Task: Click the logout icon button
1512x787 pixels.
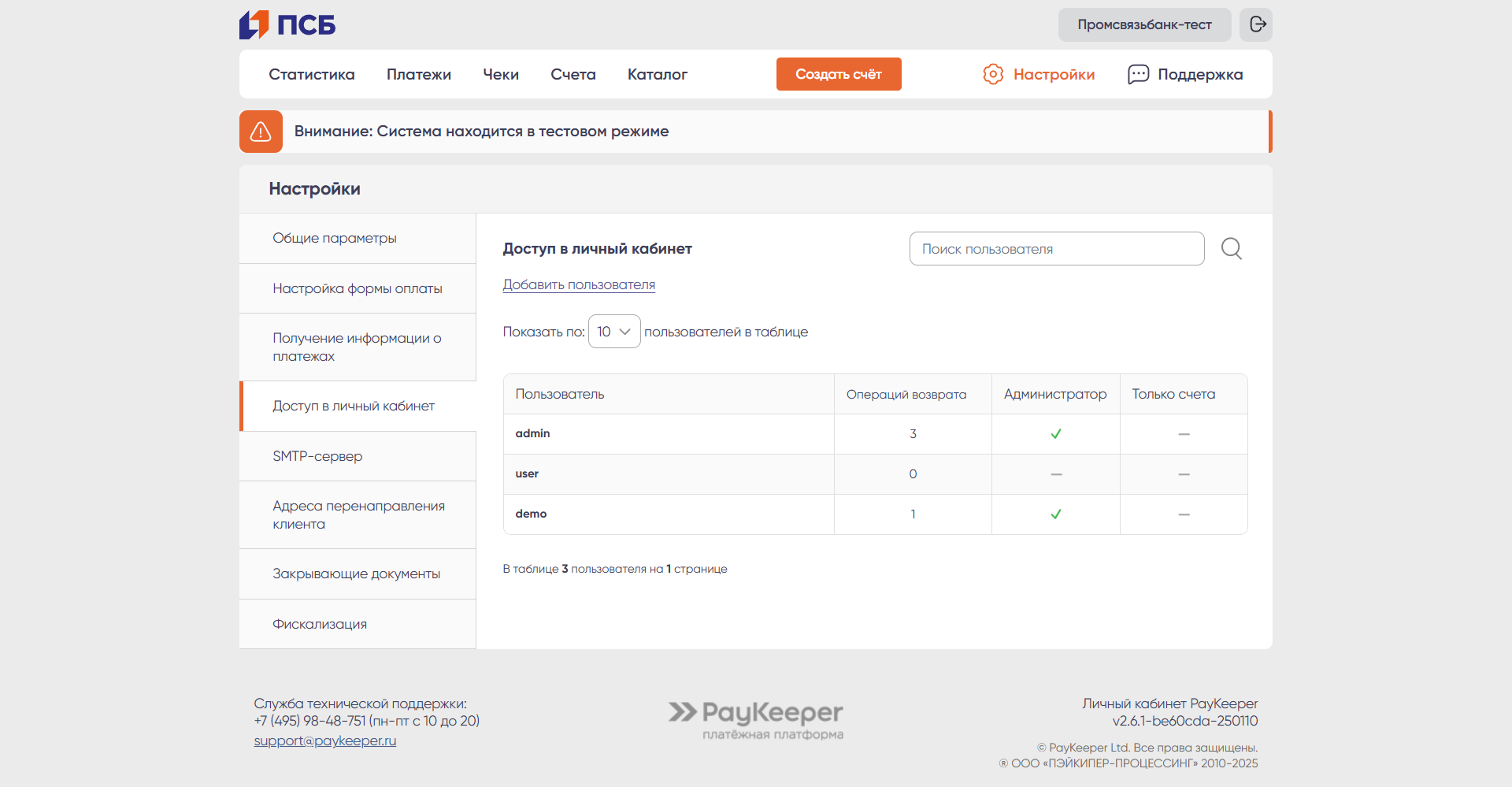Action: 1257,24
